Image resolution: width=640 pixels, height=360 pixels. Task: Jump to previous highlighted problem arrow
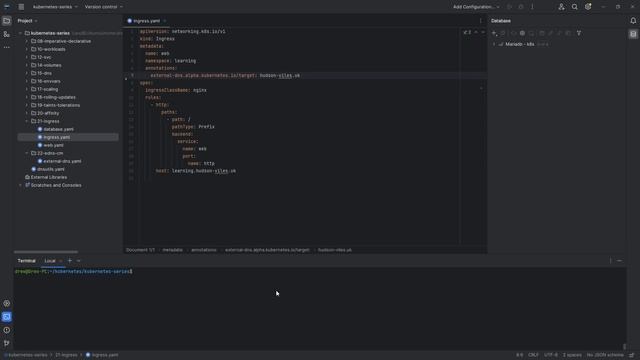(x=476, y=32)
